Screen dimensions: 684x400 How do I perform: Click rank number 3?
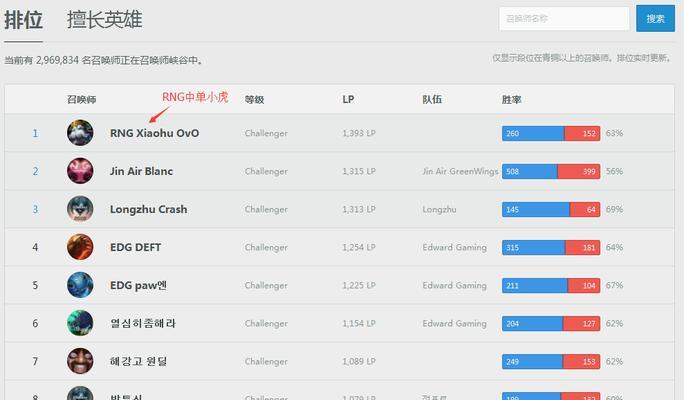pyautogui.click(x=35, y=209)
